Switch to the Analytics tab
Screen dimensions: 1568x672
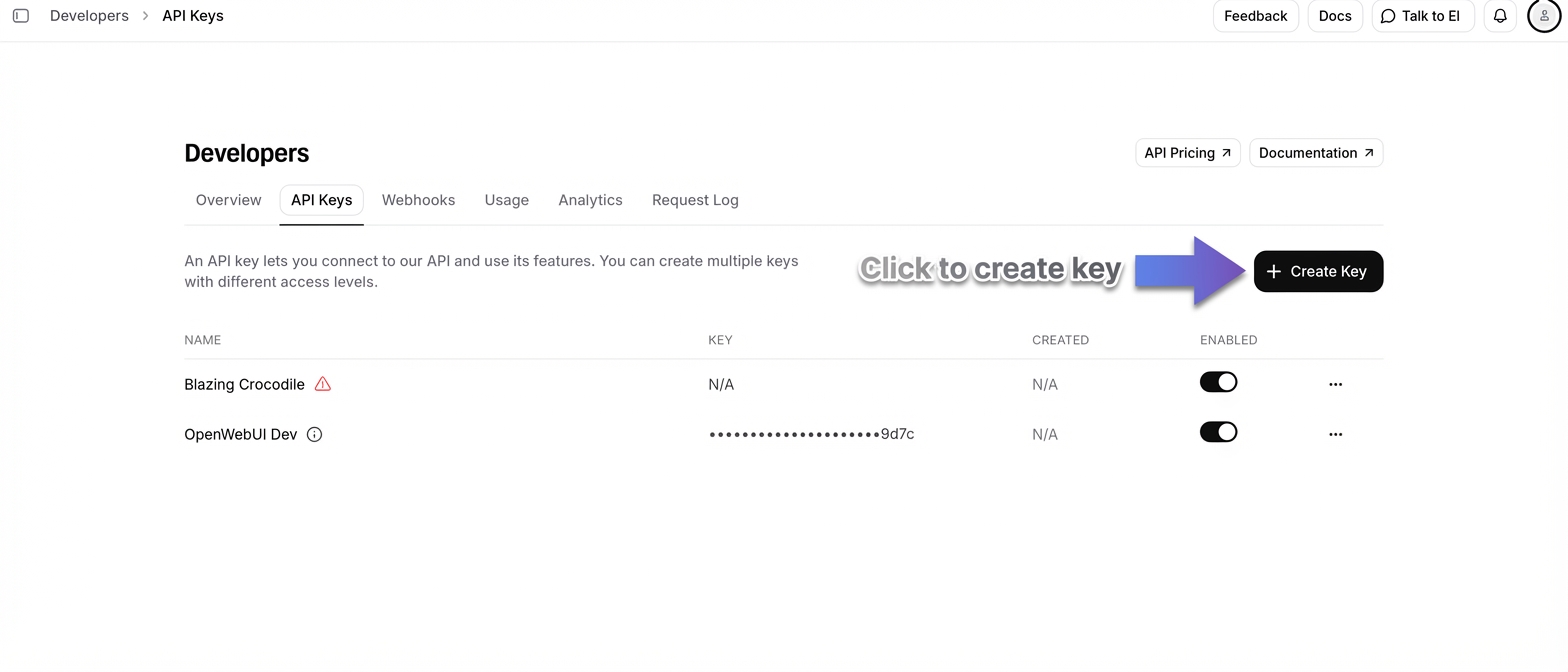pyautogui.click(x=590, y=200)
